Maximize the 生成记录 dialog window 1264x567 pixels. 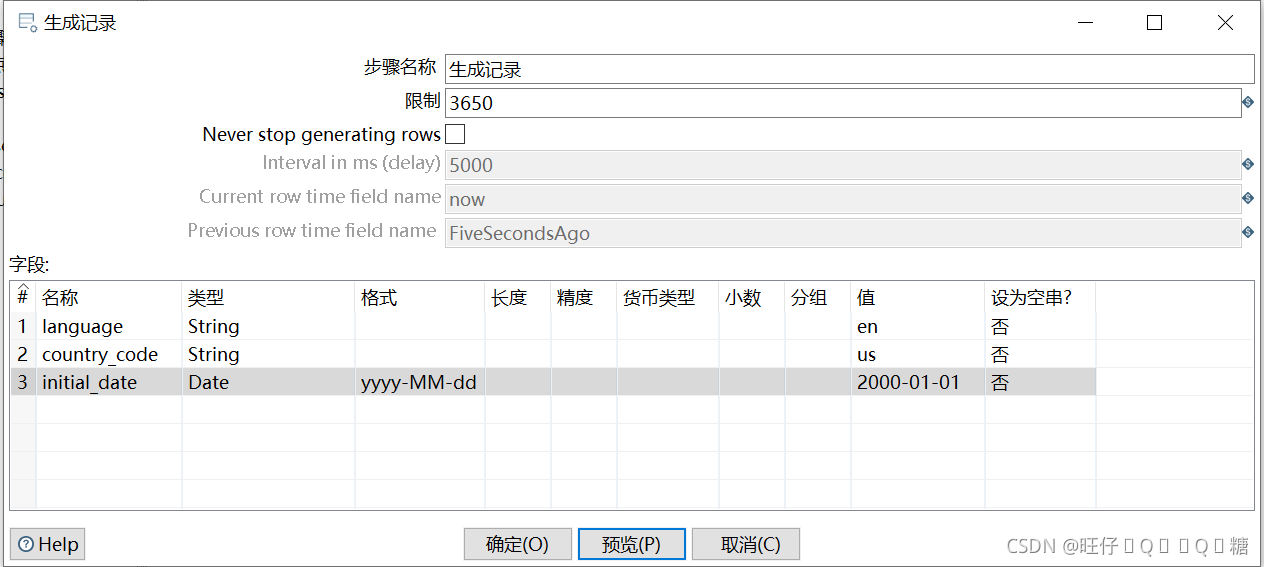[1154, 22]
